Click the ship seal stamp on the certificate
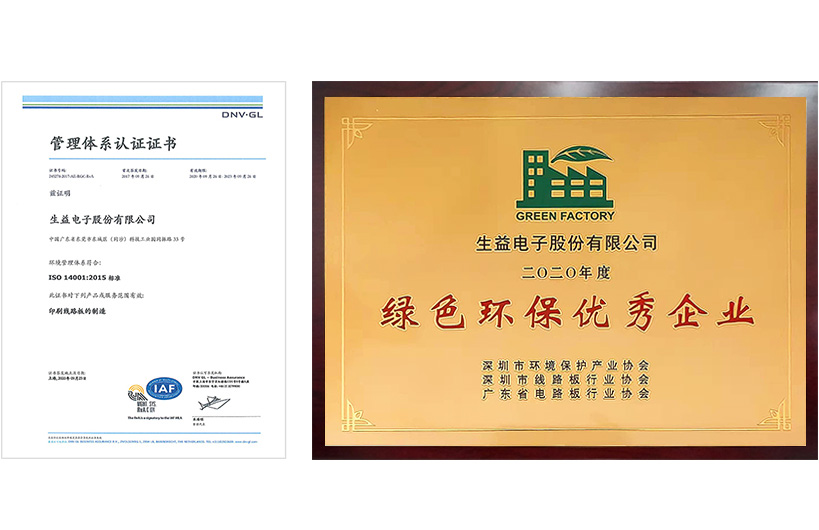The image size is (819, 530). tap(213, 401)
